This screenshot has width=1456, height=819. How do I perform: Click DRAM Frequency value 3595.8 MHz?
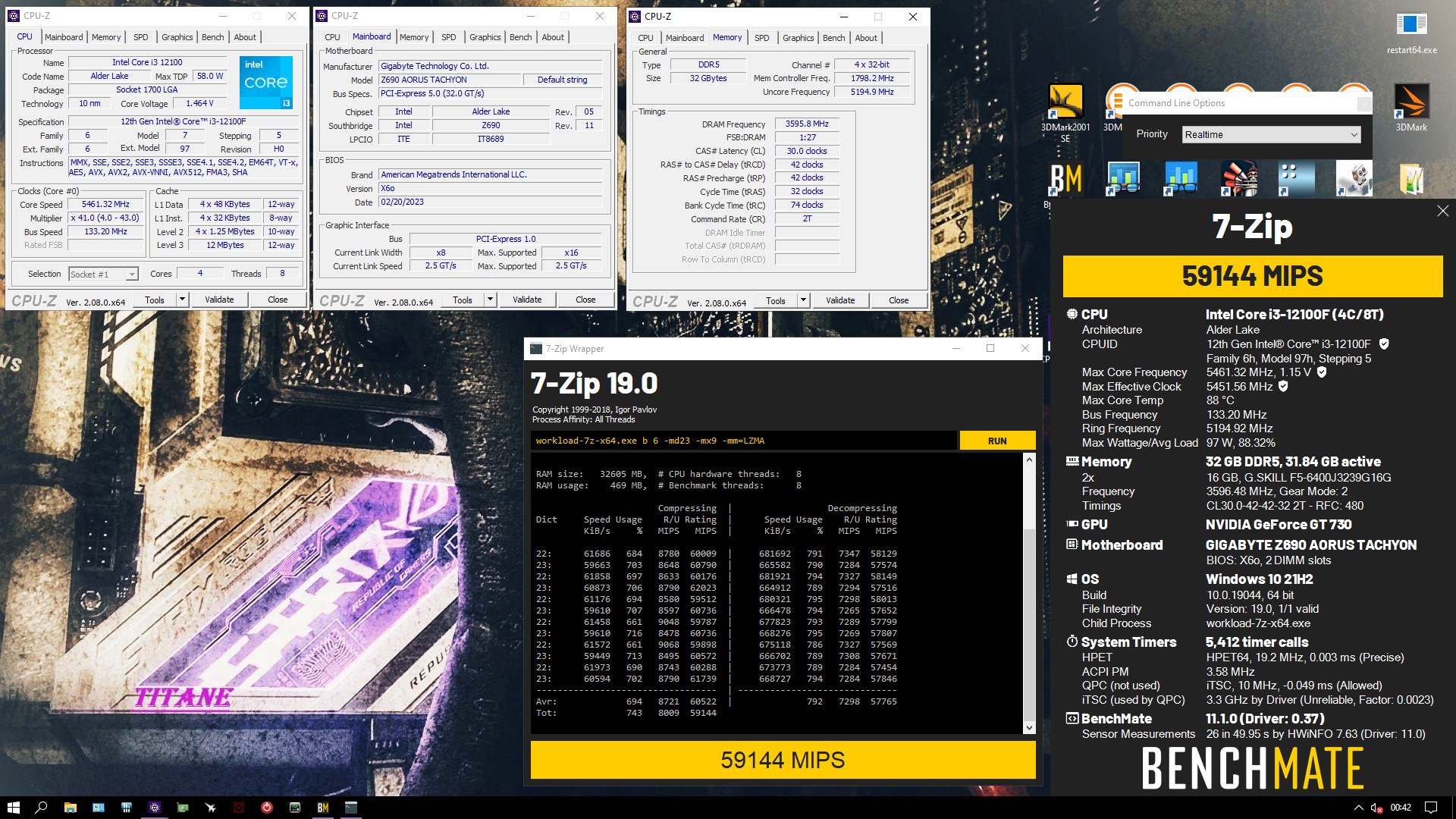807,124
